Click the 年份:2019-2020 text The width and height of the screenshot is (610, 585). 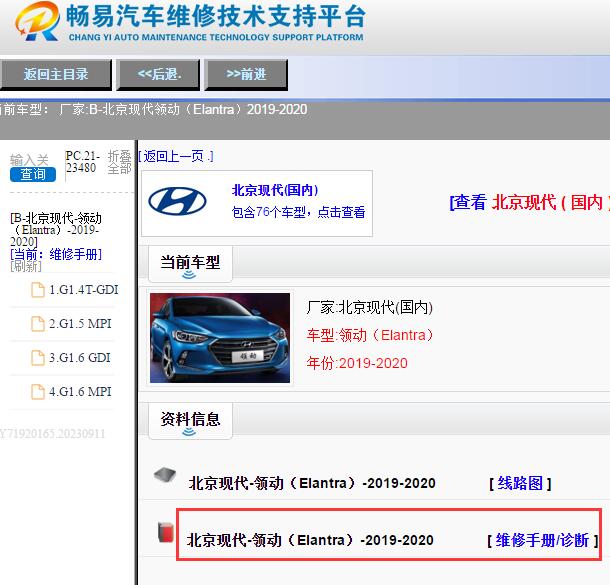(x=357, y=363)
